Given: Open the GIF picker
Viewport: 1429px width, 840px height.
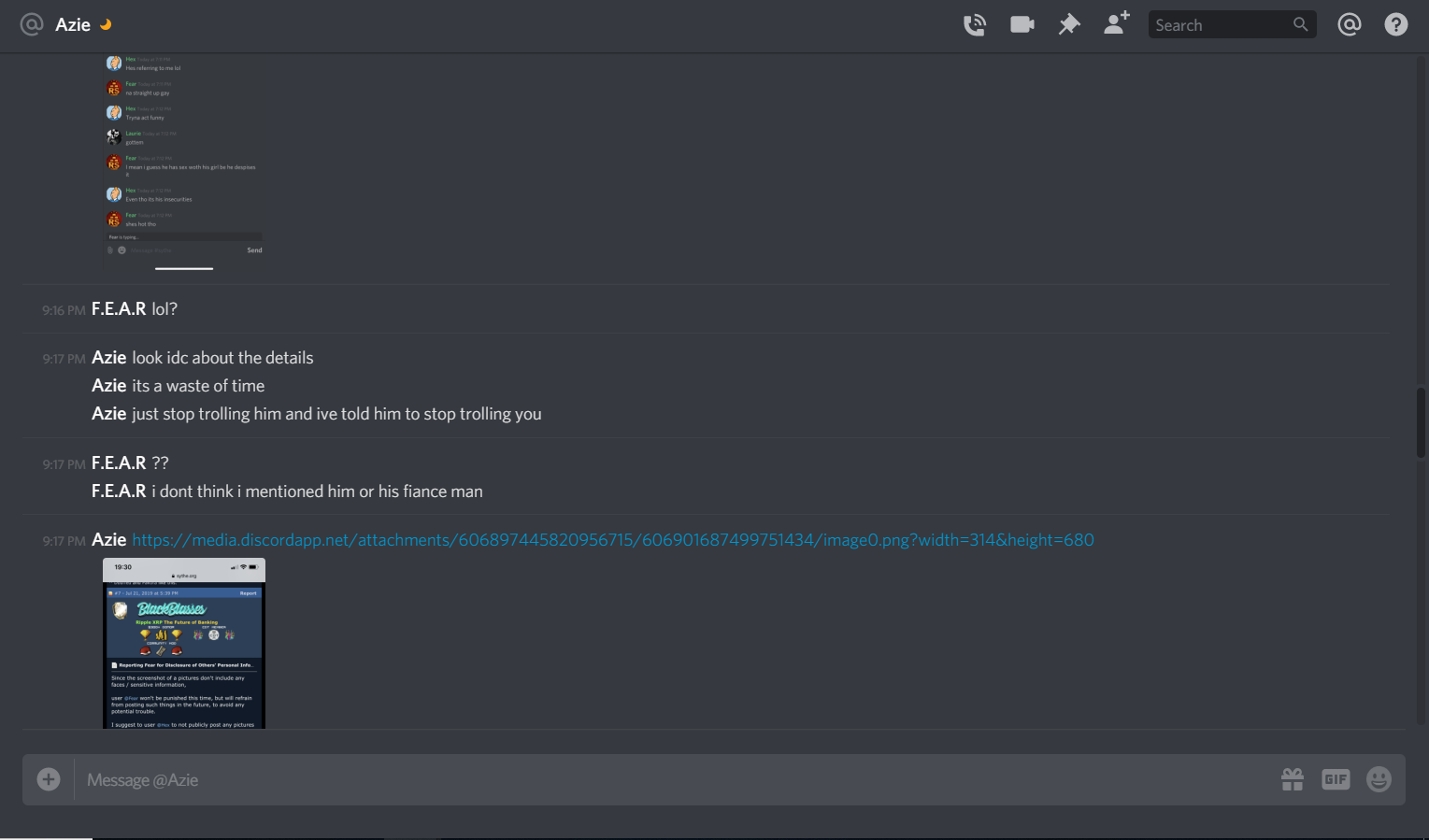Looking at the screenshot, I should [1336, 779].
